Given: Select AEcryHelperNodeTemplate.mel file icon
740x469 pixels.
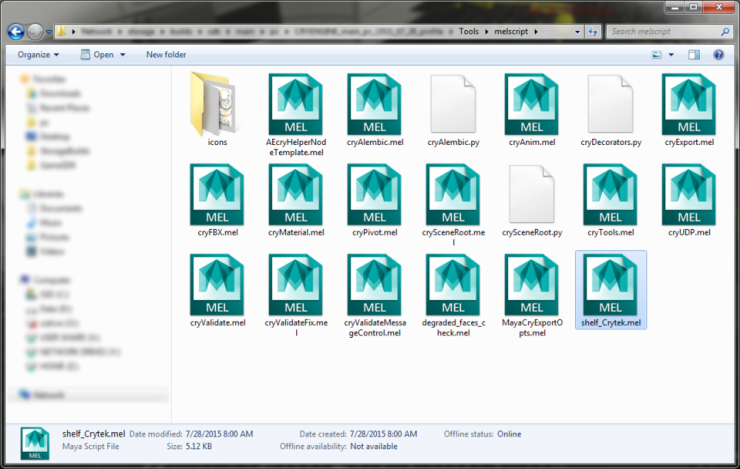Looking at the screenshot, I should (x=296, y=104).
